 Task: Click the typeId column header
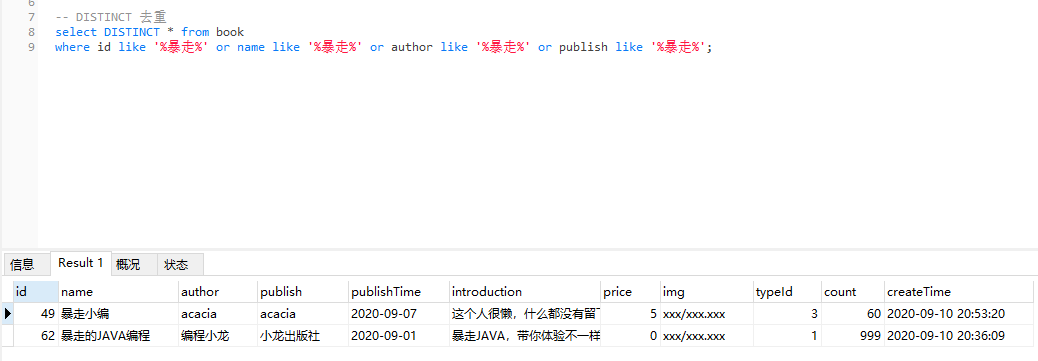tap(788, 291)
